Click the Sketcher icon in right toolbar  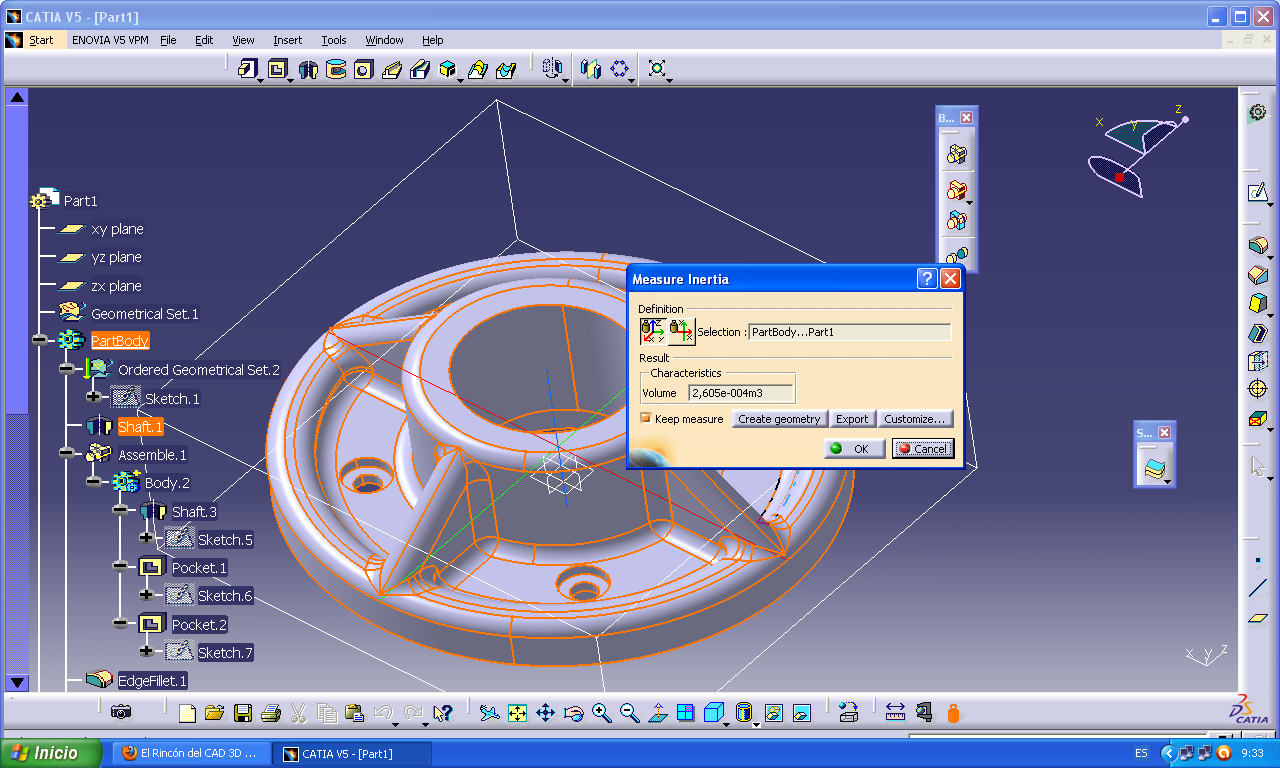coord(1257,192)
